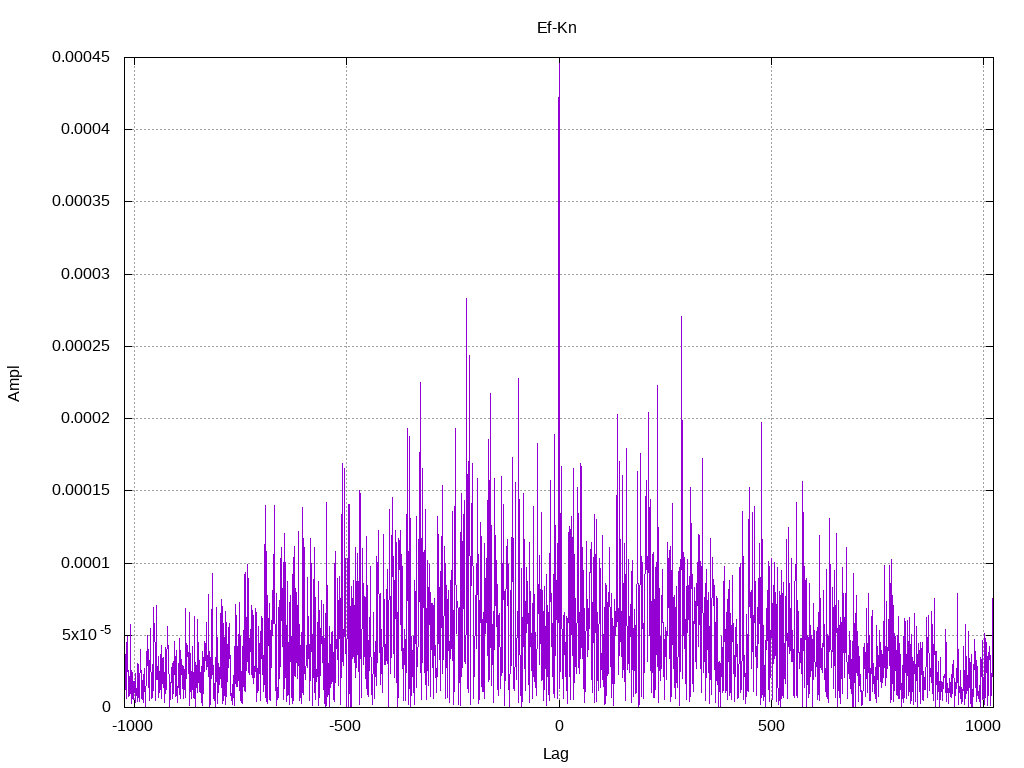The height and width of the screenshot is (768, 1024).
Task: Click the y-axis tick label 0 at the left of the plot
Action: point(106,707)
